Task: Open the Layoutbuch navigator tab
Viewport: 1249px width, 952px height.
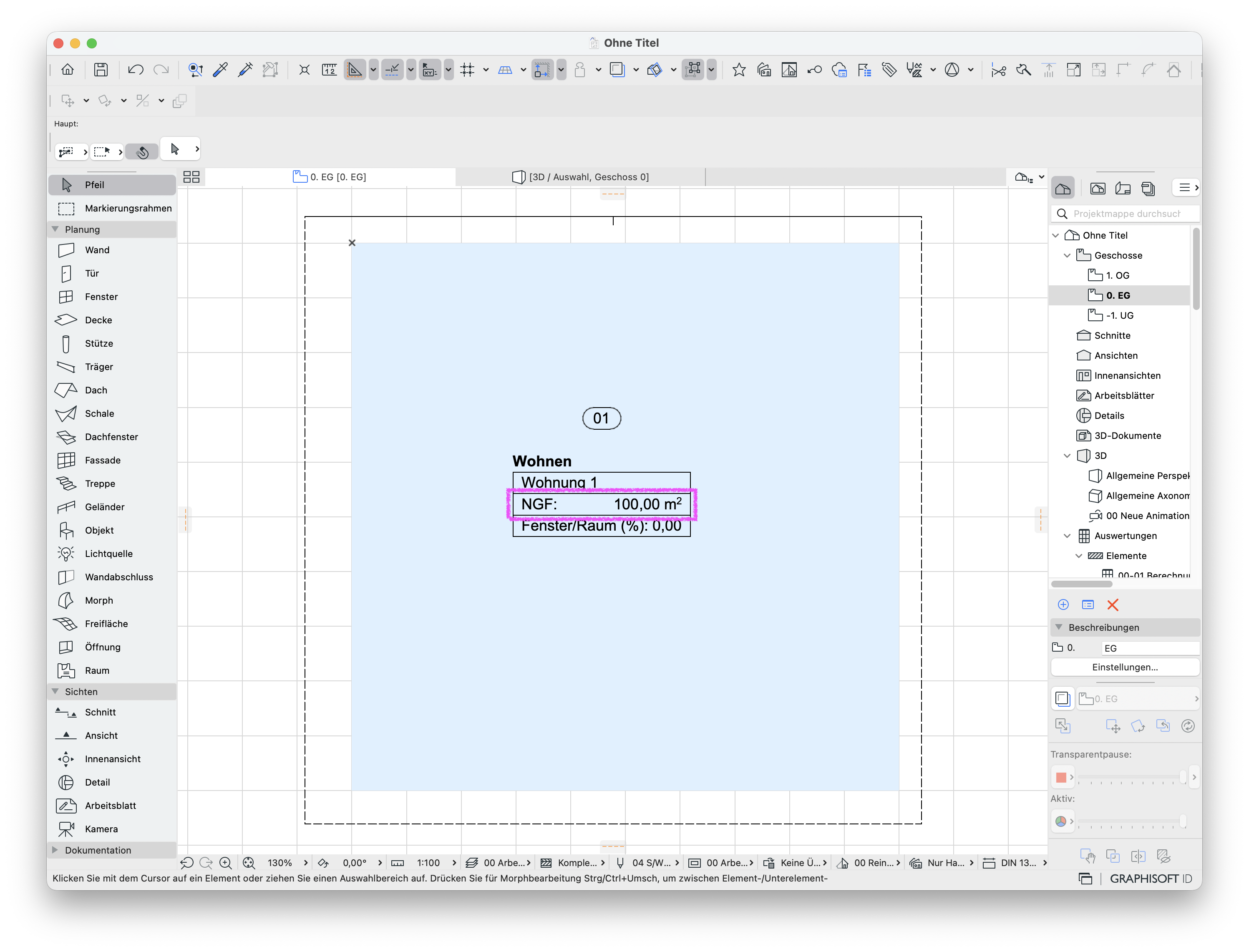Action: 1123,188
